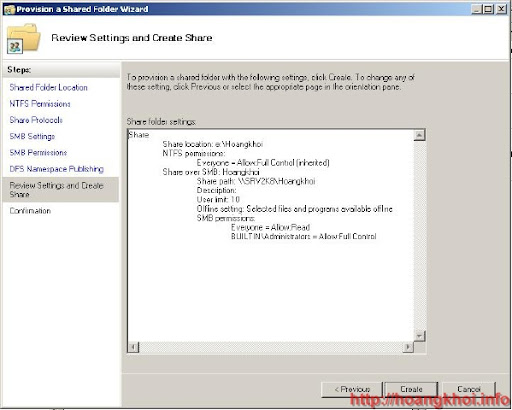Click the Share path \\SRV2K8\Hoangkhoi line
The image size is (512, 410).
256,181
